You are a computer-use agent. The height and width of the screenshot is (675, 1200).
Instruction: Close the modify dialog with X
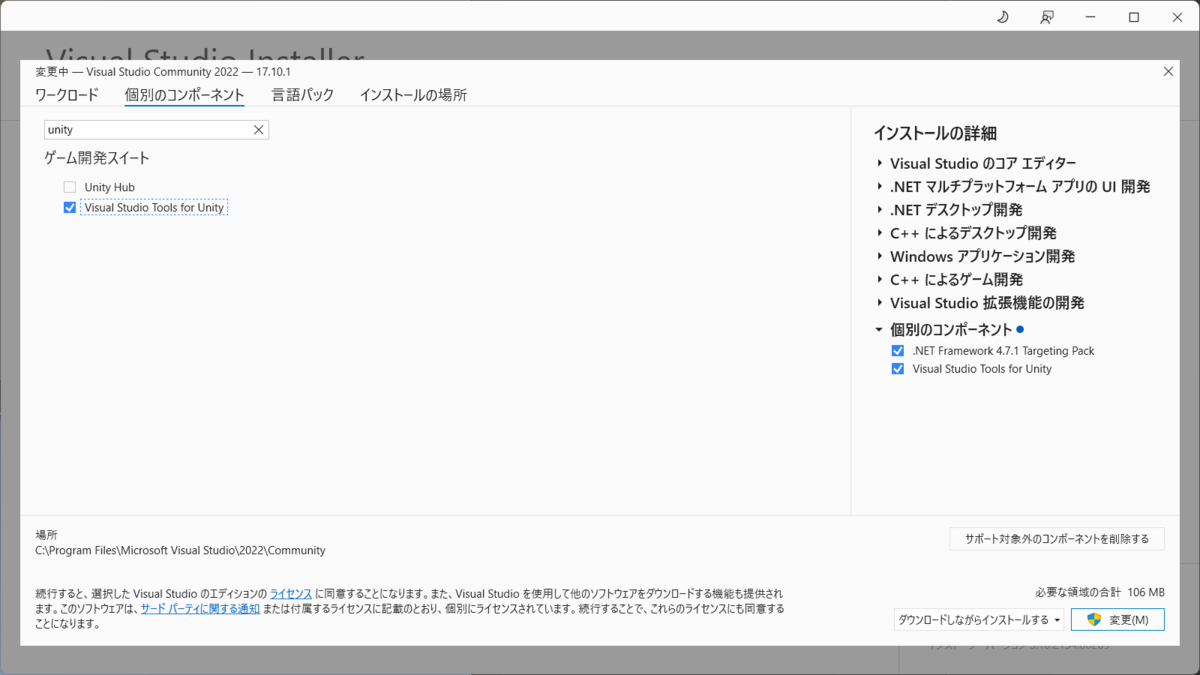[1168, 71]
